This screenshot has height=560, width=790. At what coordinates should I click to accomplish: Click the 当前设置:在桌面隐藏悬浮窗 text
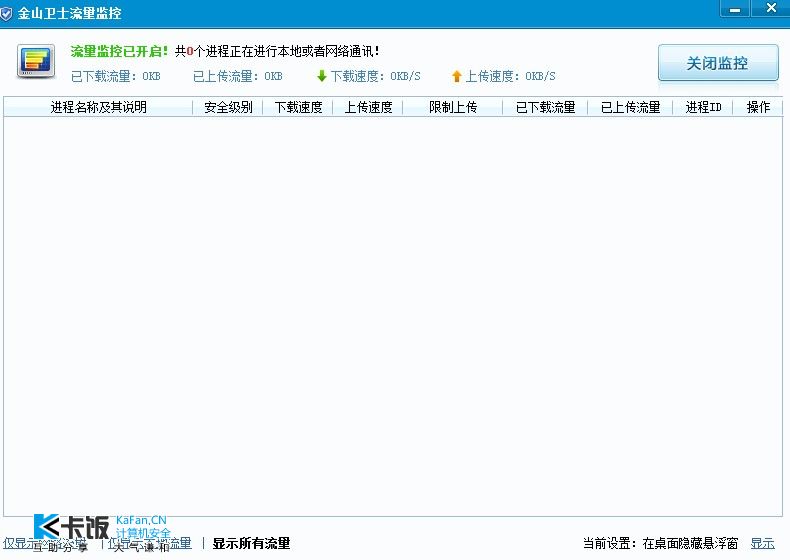click(661, 543)
